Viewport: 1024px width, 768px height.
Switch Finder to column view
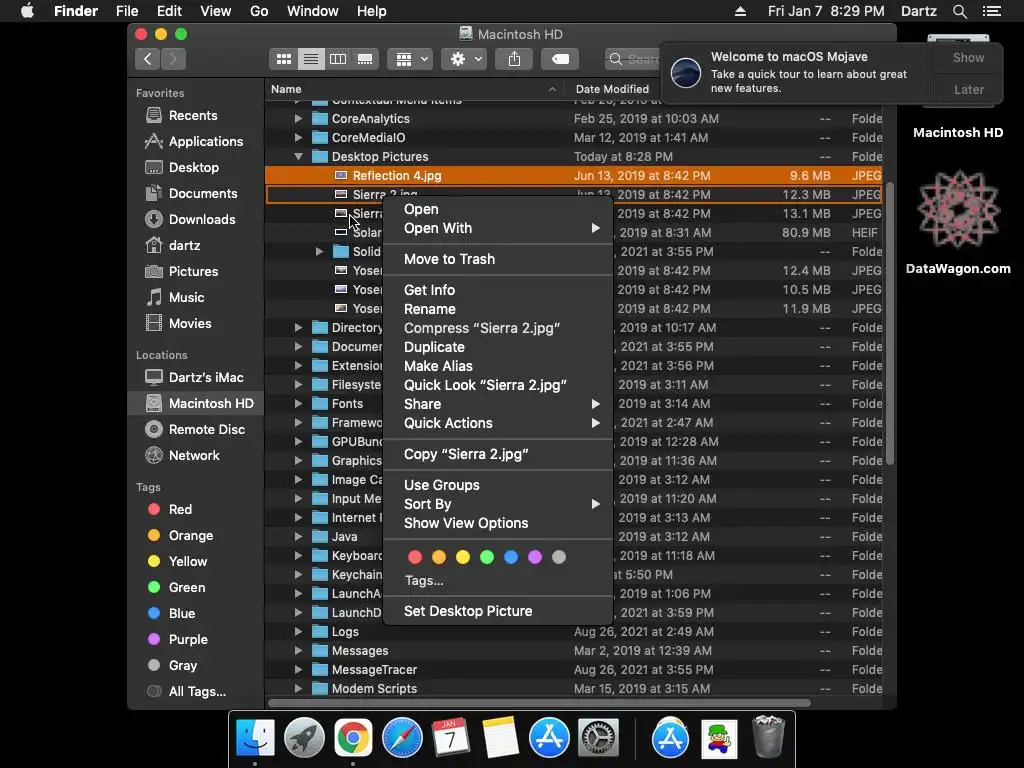click(x=338, y=59)
